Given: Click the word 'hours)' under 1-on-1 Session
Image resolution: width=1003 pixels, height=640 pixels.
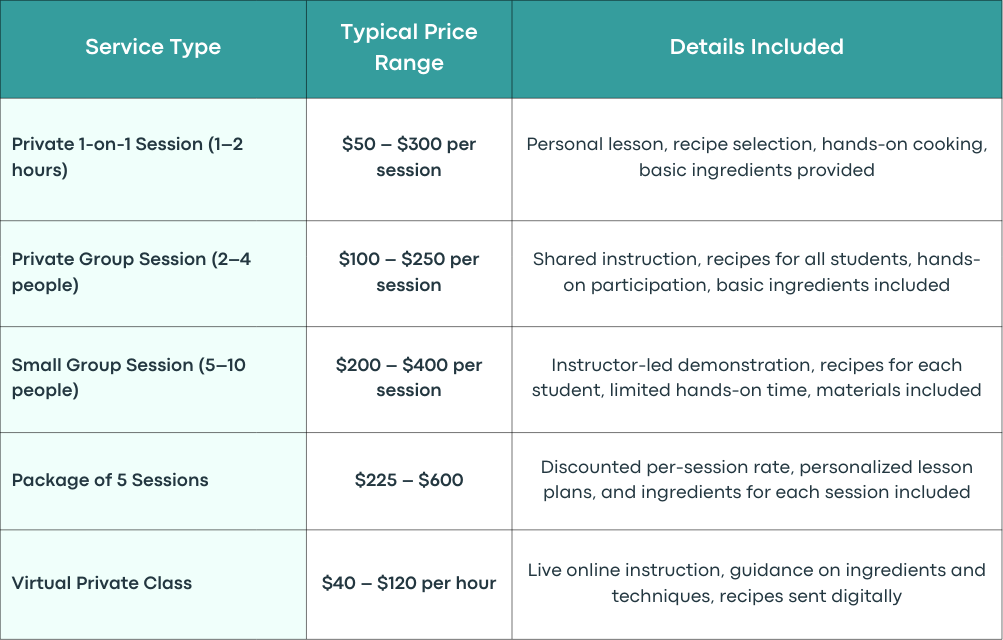Looking at the screenshot, I should click(x=40, y=171).
